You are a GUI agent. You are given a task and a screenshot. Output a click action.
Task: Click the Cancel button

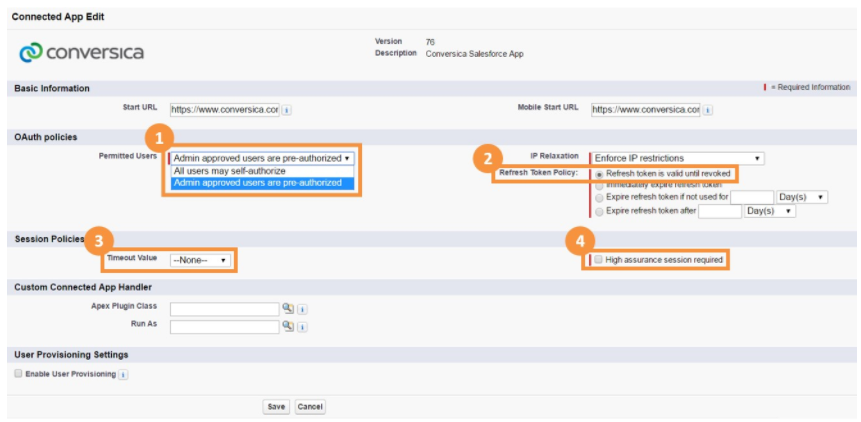pos(310,407)
